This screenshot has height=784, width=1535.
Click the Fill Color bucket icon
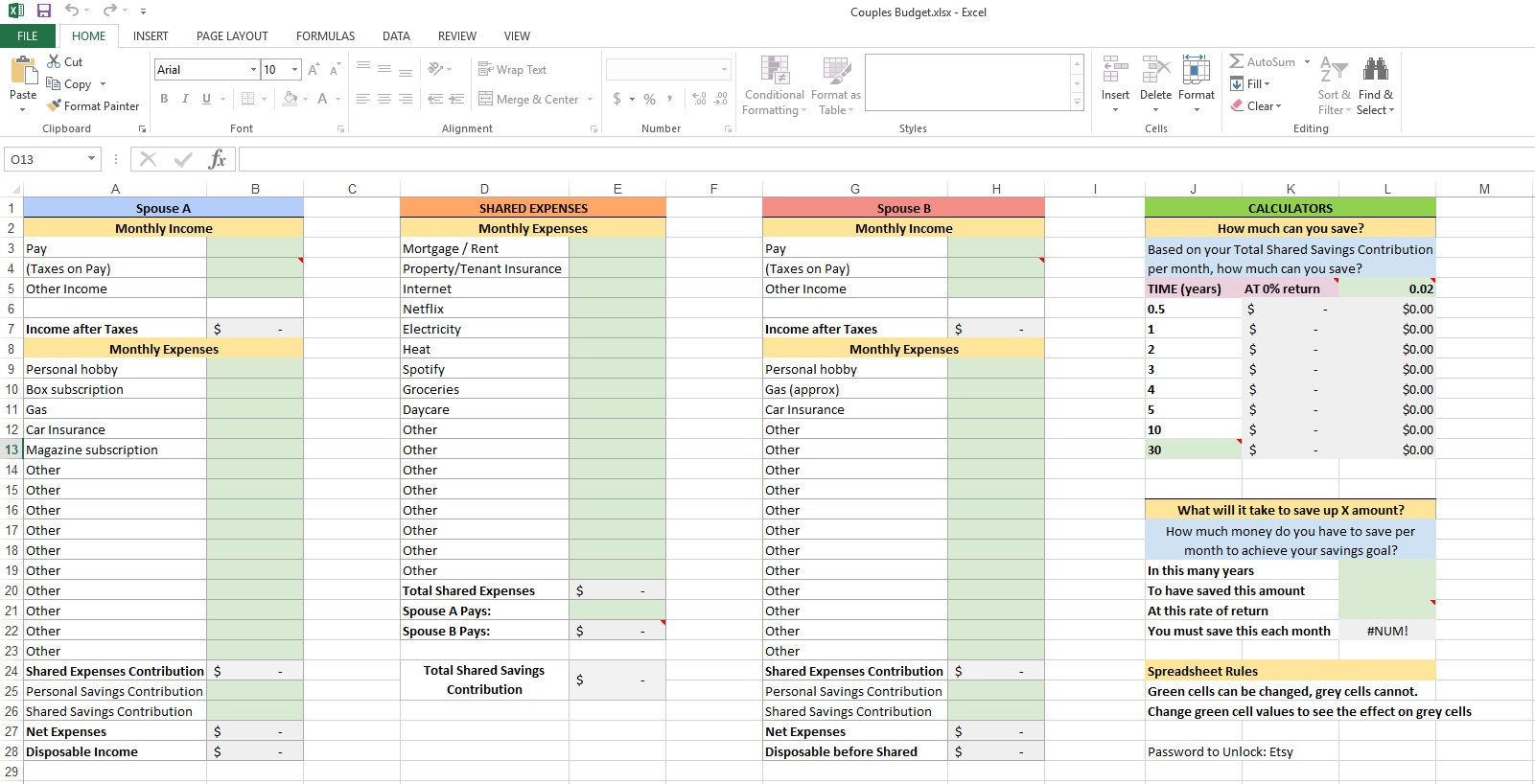pyautogui.click(x=291, y=99)
